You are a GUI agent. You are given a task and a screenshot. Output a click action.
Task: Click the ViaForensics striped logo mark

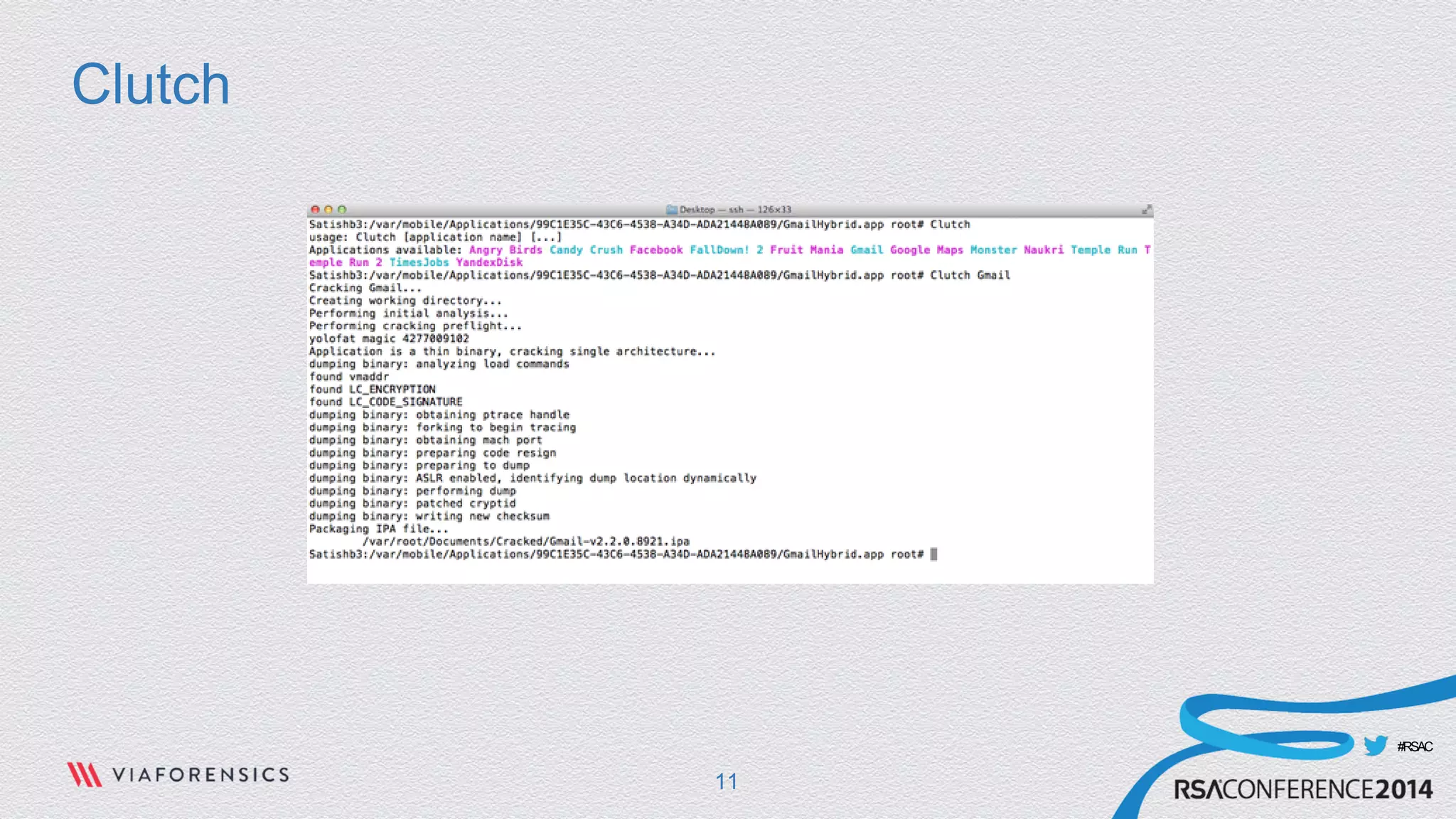pyautogui.click(x=85, y=774)
